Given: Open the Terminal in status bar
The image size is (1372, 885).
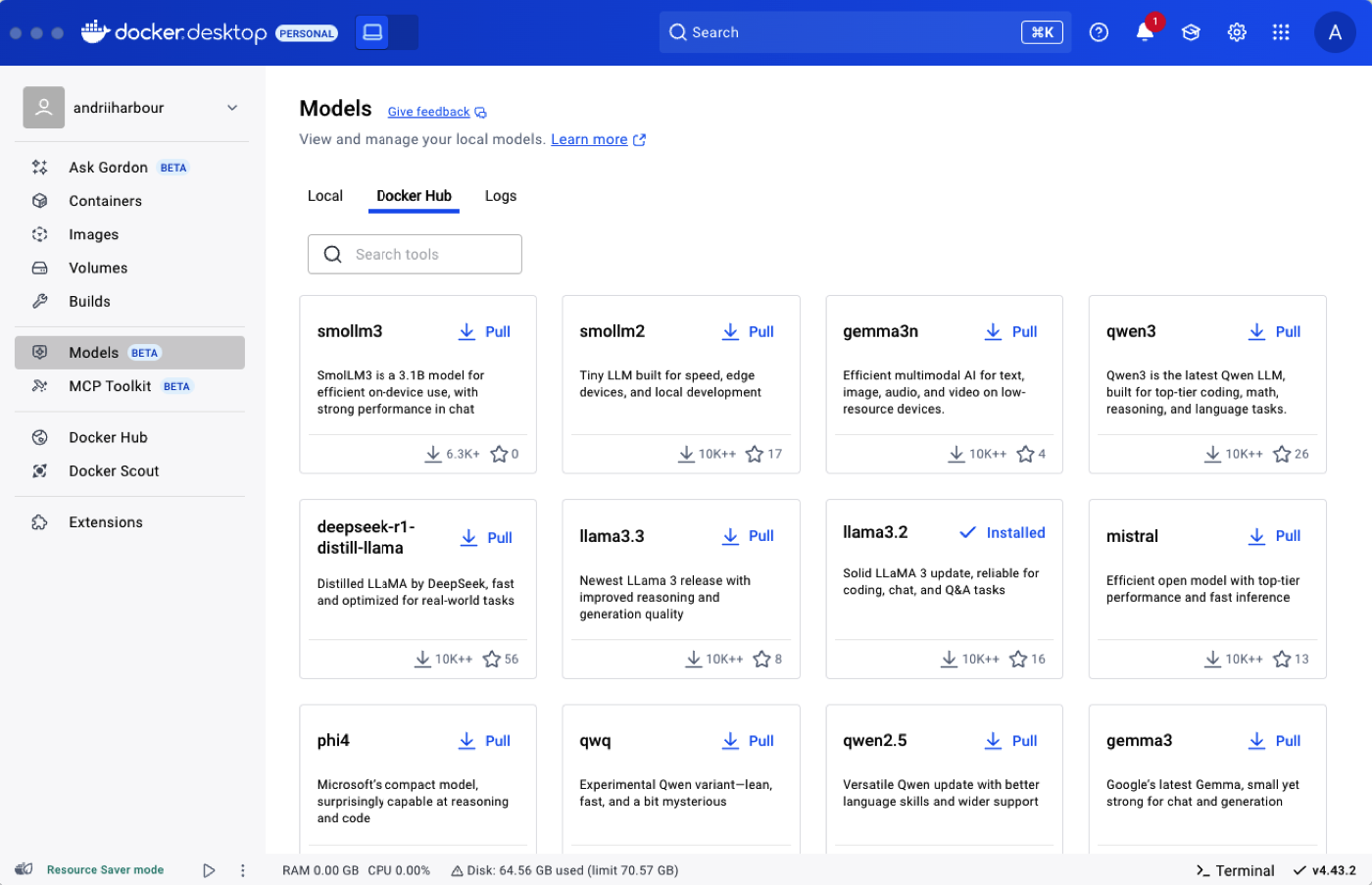Looking at the screenshot, I should pyautogui.click(x=1235, y=870).
